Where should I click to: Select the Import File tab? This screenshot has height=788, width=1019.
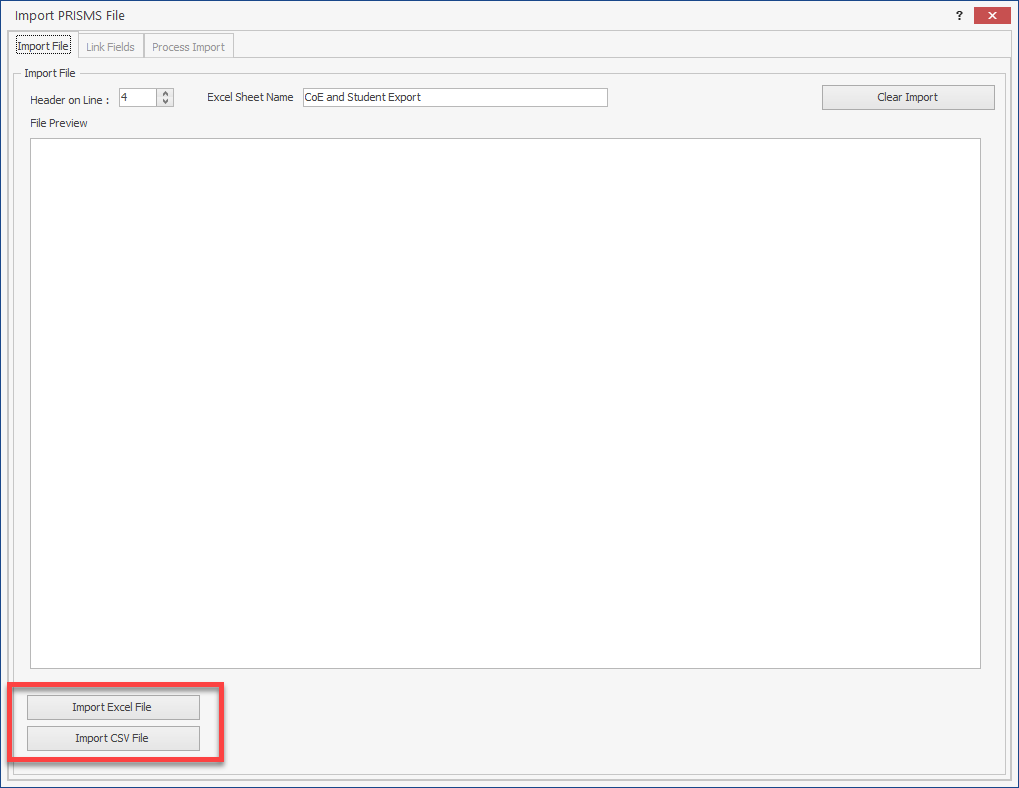point(43,47)
